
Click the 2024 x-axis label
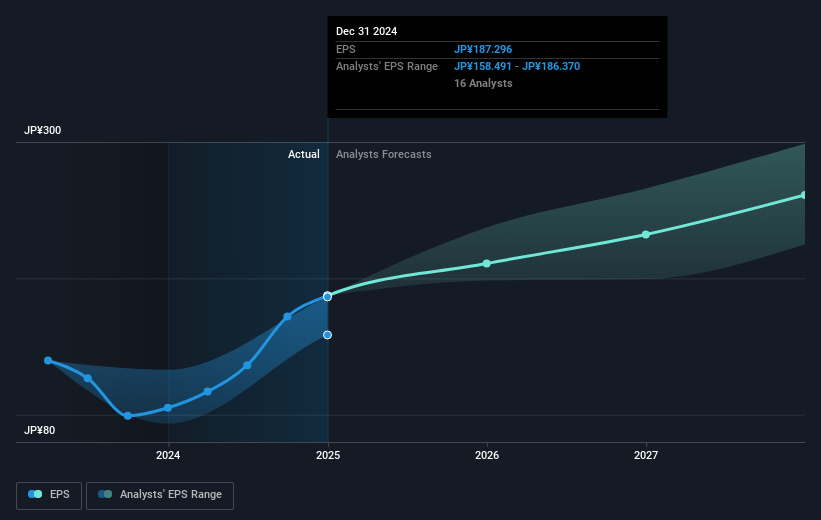(168, 455)
